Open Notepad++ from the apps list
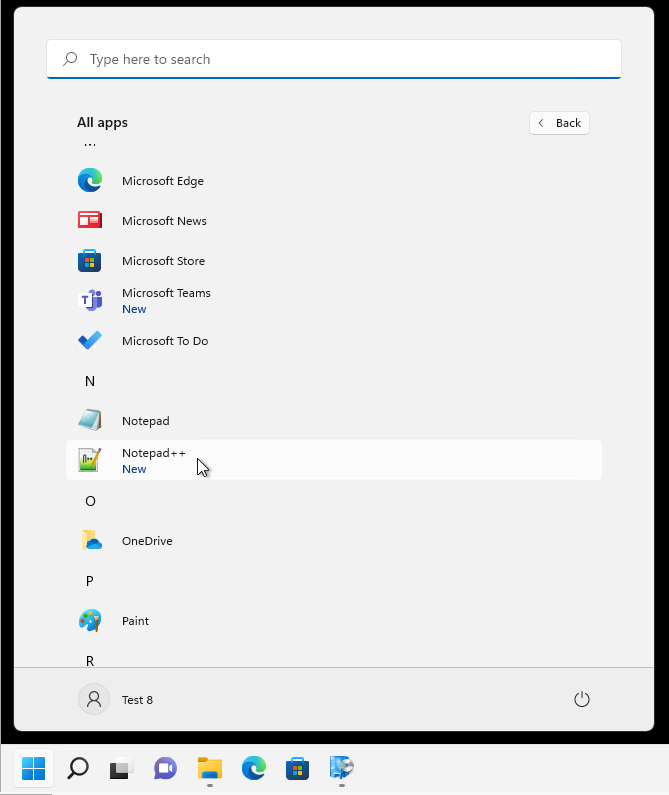The height and width of the screenshot is (795, 669). tap(153, 460)
